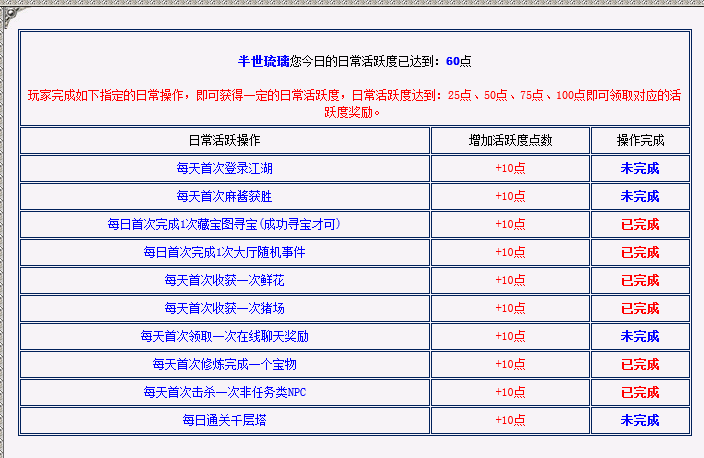This screenshot has width=704, height=458.
Task: Open 每天首次击杀一次非任务类NPC link
Action: (x=224, y=392)
